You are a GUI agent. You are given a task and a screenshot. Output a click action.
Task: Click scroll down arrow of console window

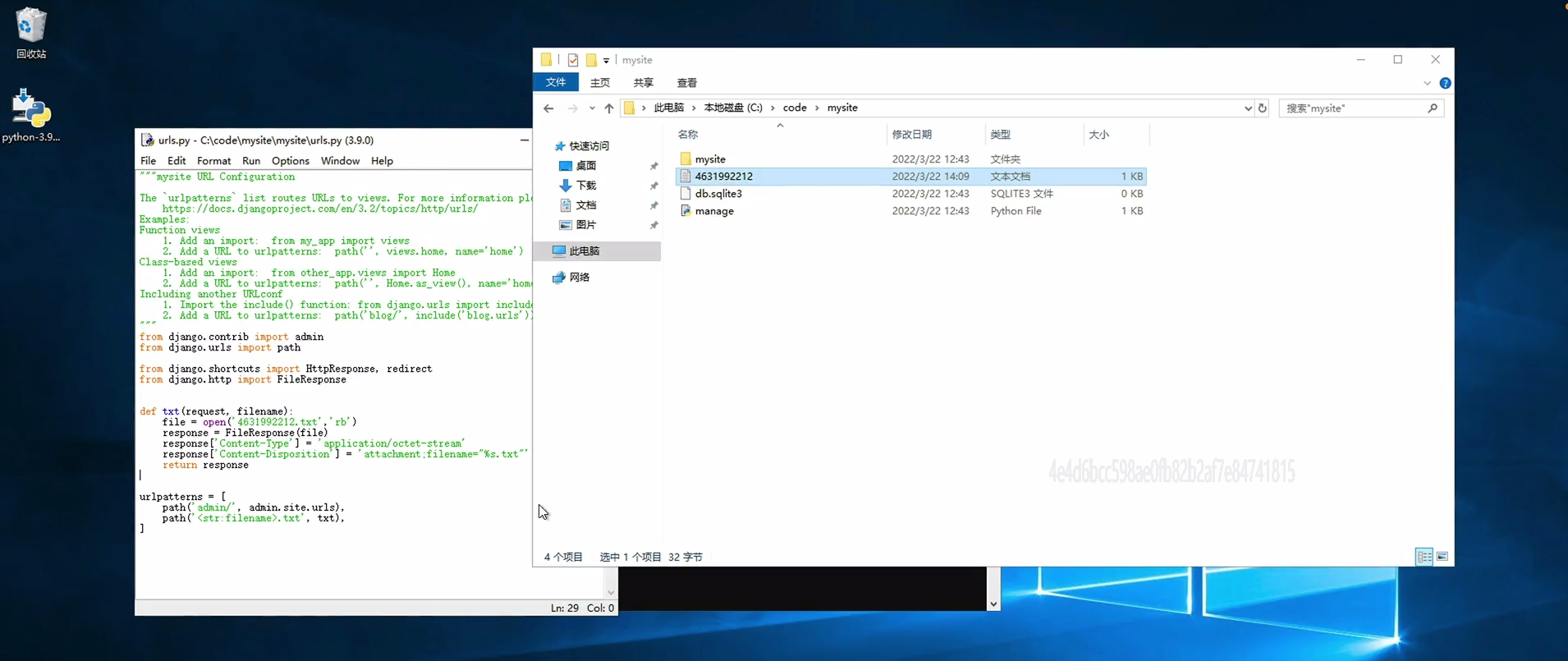click(x=993, y=604)
